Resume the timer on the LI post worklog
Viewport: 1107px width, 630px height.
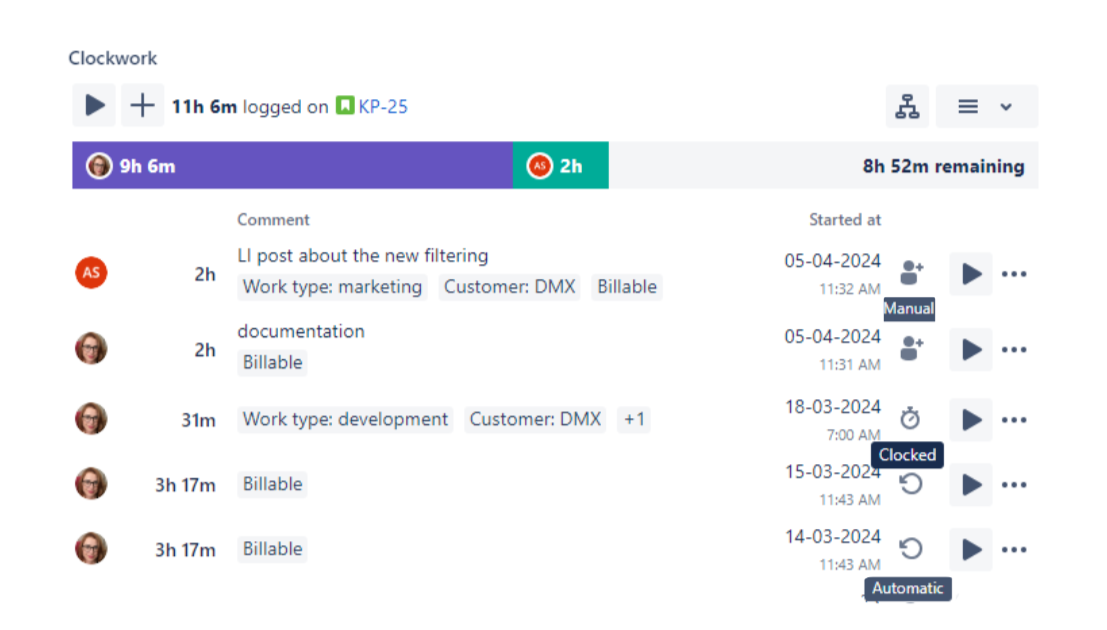[970, 273]
